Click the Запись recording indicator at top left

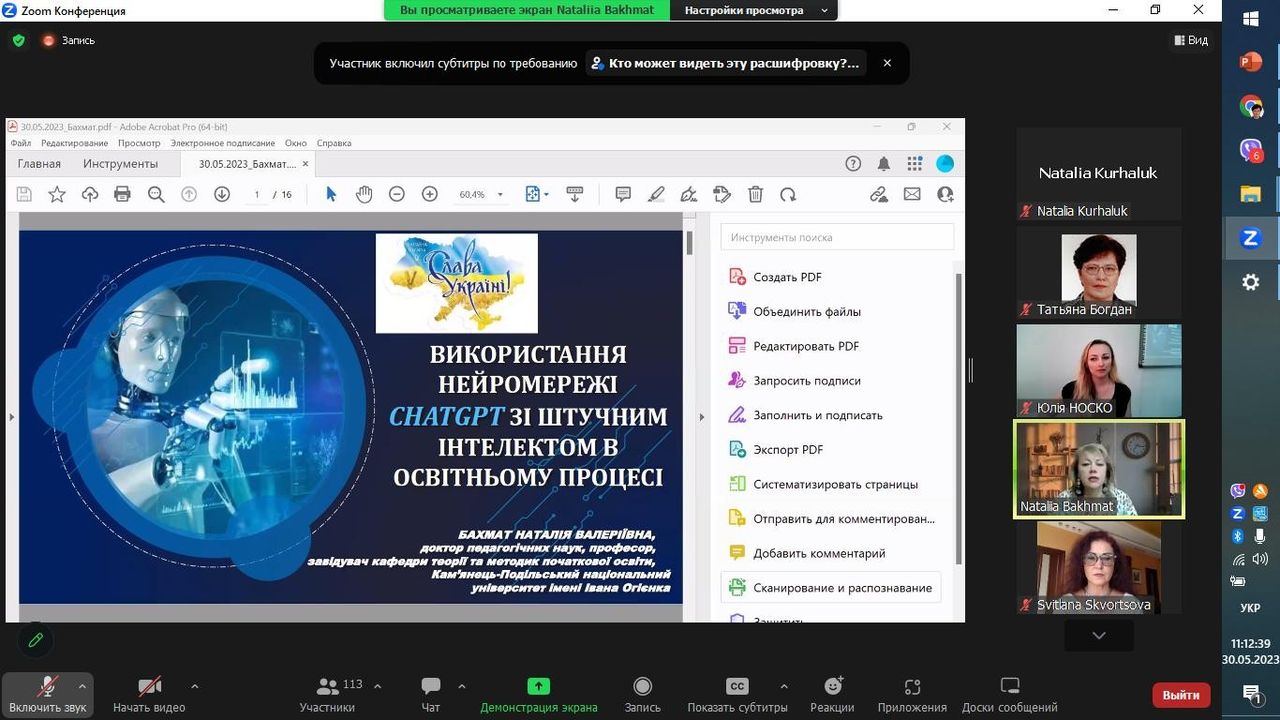coord(68,41)
